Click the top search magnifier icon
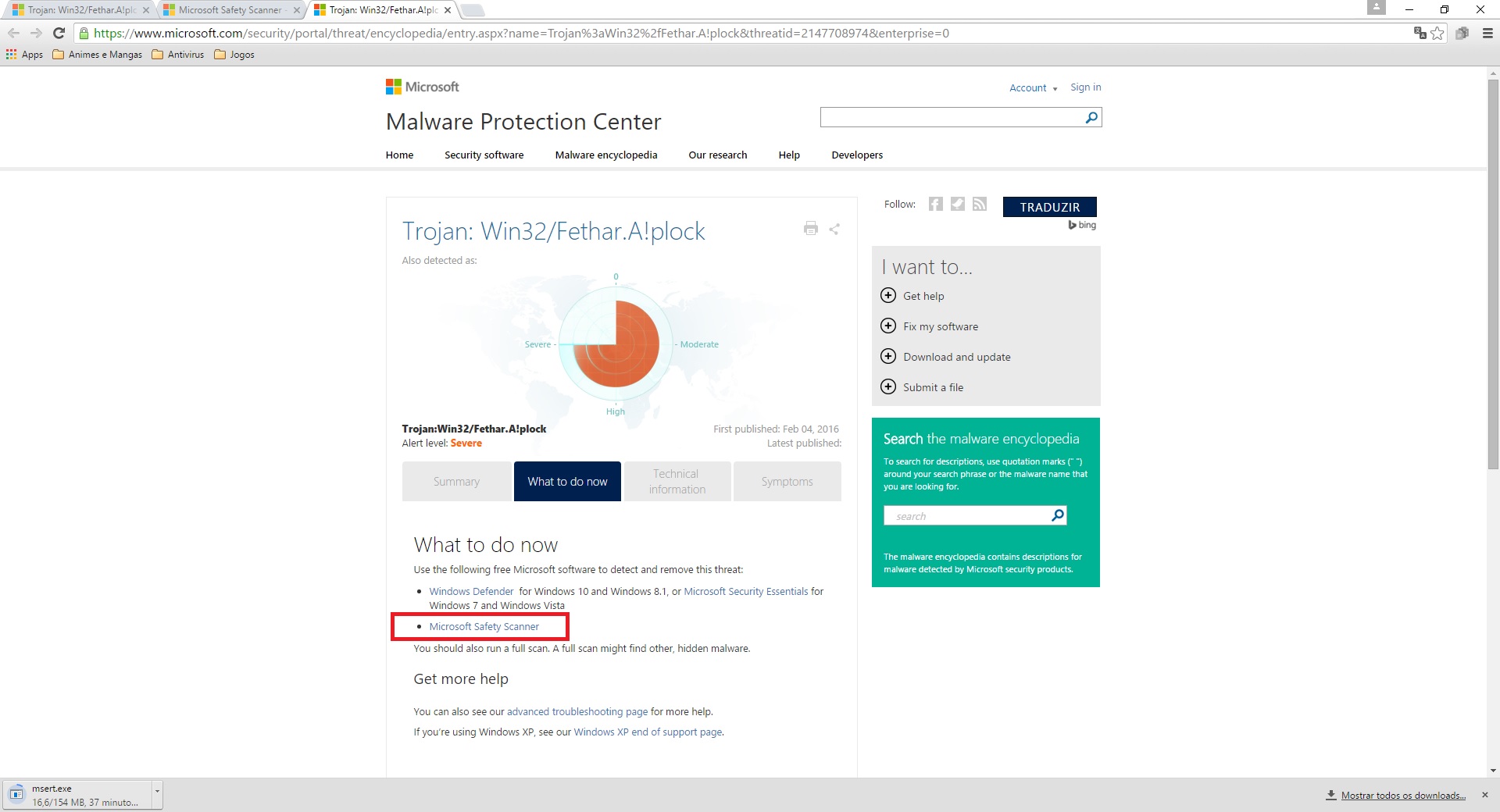Screen dimensions: 1500x812 point(1091,118)
